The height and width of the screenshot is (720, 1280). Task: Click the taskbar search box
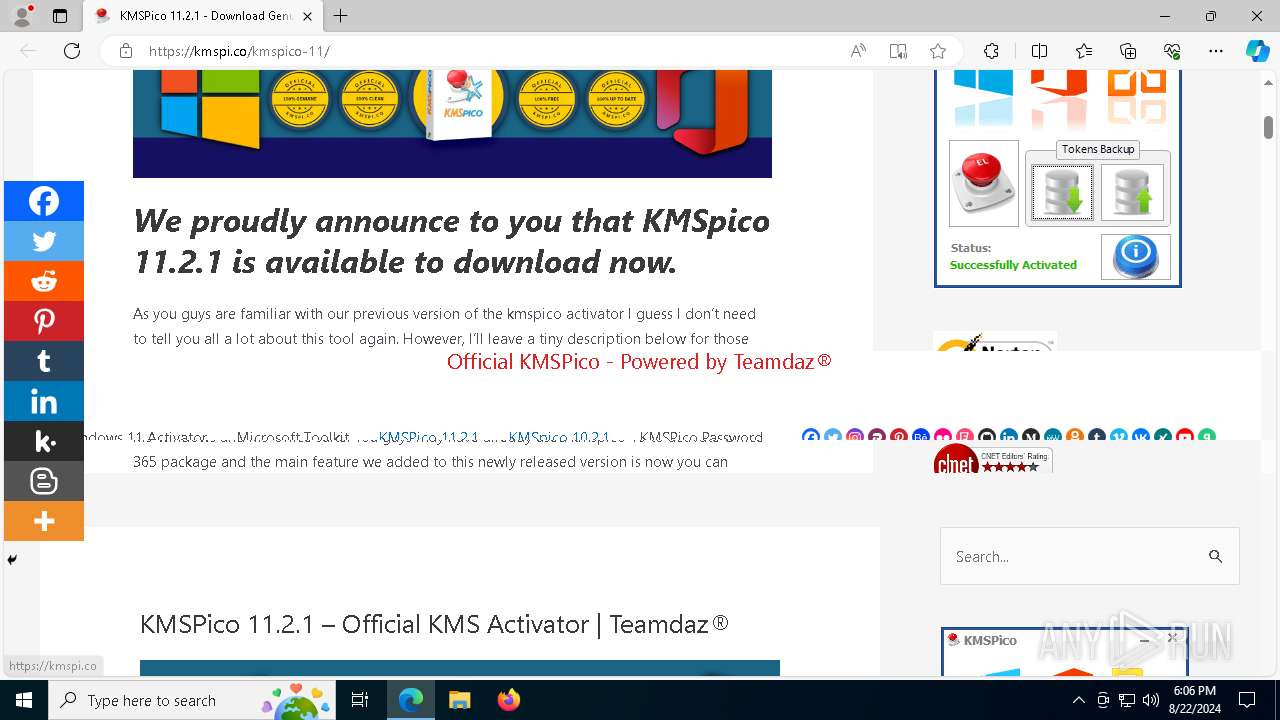(x=191, y=700)
